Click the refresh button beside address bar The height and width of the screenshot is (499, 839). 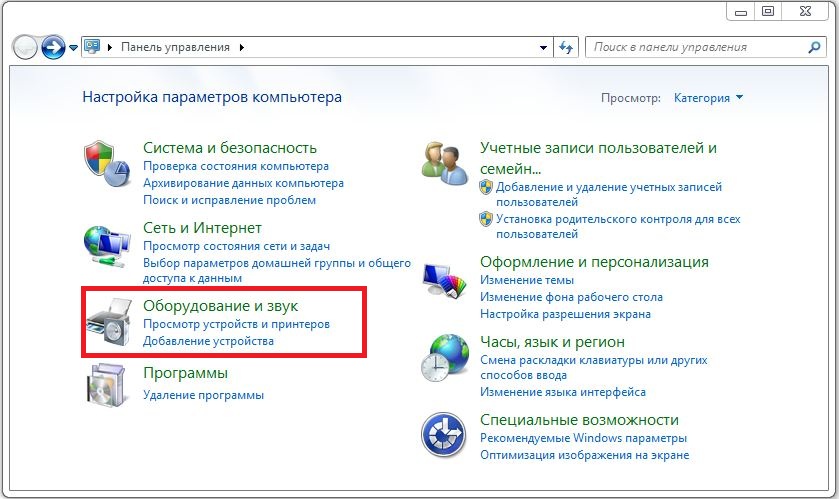(566, 48)
